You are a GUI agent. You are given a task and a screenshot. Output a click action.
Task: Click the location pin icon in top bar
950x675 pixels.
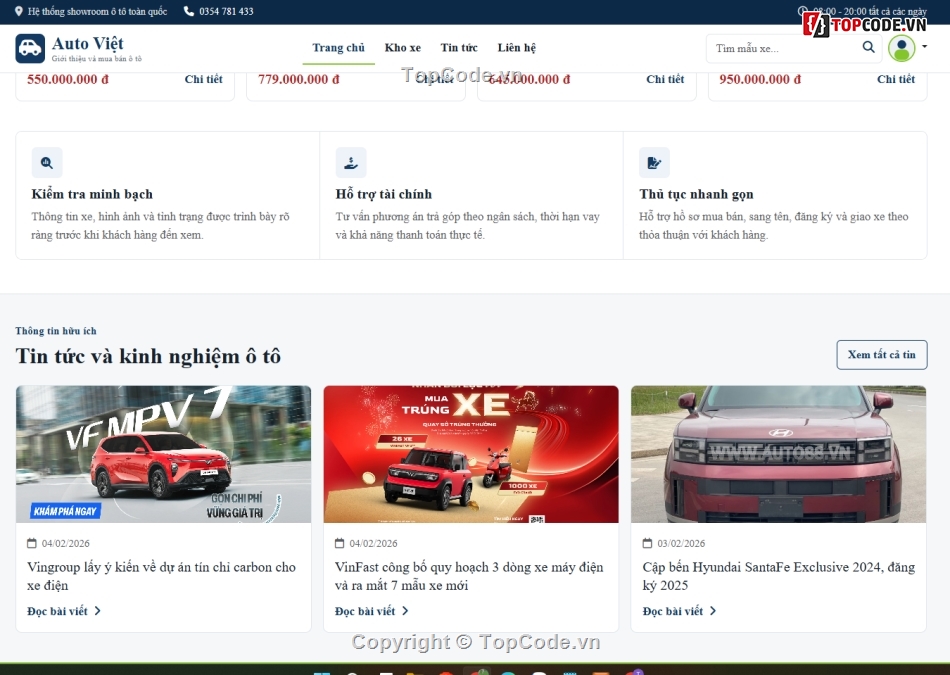tap(19, 11)
